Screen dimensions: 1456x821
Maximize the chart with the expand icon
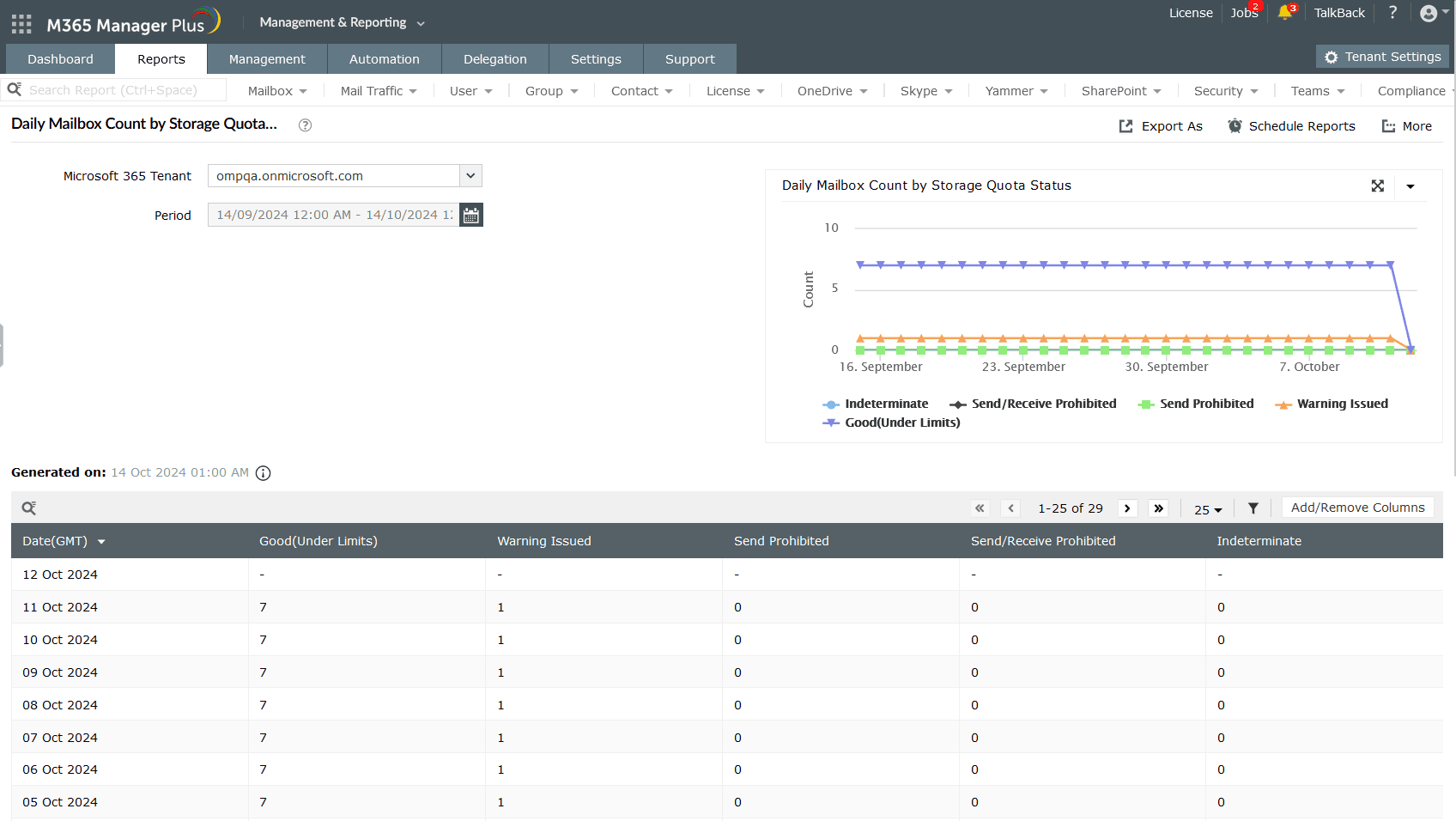[1377, 186]
